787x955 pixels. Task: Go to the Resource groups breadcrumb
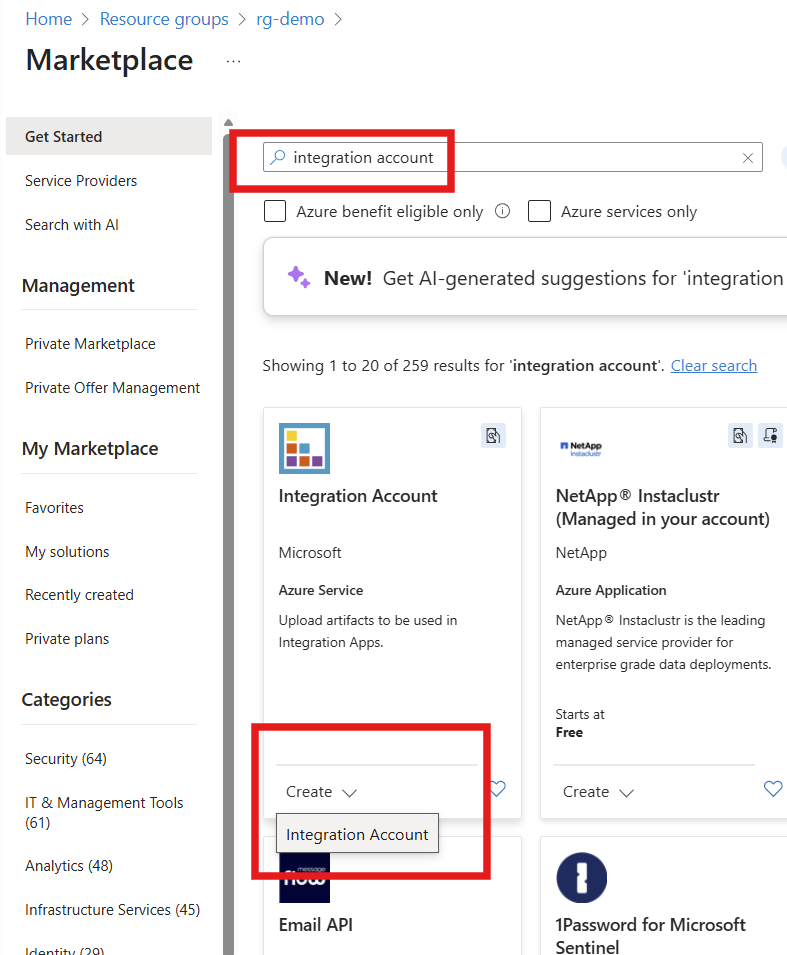[x=164, y=19]
